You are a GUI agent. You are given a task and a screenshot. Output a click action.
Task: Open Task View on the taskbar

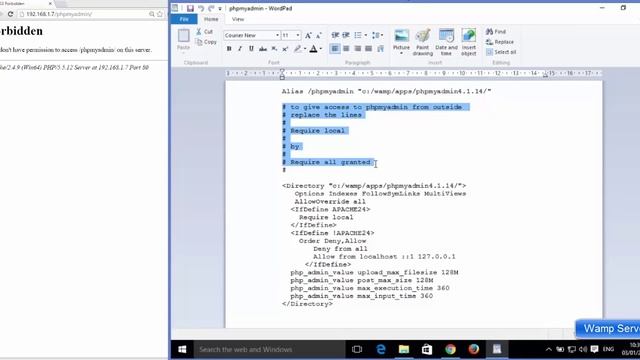pyautogui.click(x=357, y=349)
